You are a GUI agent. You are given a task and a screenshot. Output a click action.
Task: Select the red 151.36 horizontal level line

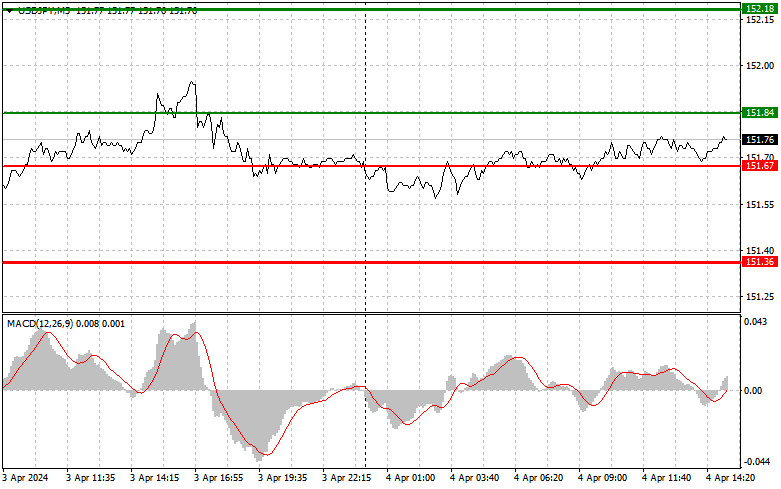[372, 262]
